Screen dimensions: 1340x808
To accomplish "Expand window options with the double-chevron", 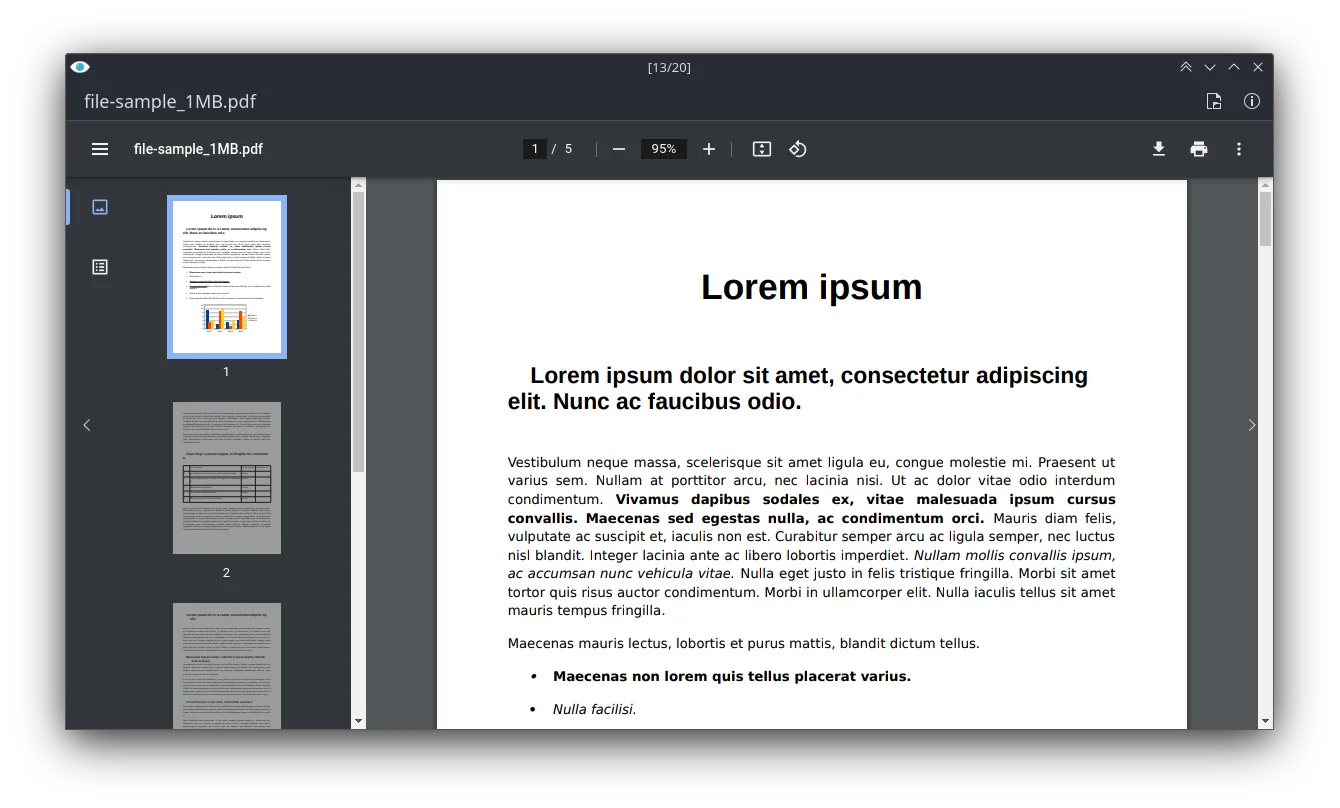I will pos(1186,66).
